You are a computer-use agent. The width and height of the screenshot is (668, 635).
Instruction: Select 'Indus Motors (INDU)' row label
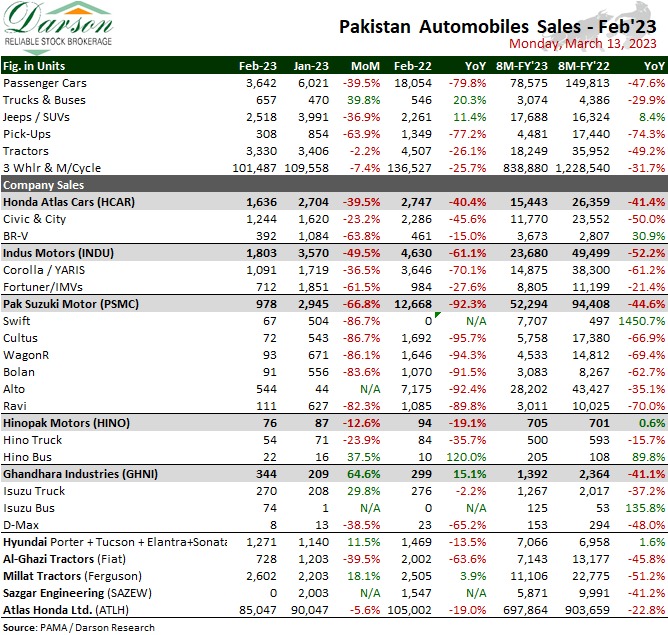[x=58, y=253]
